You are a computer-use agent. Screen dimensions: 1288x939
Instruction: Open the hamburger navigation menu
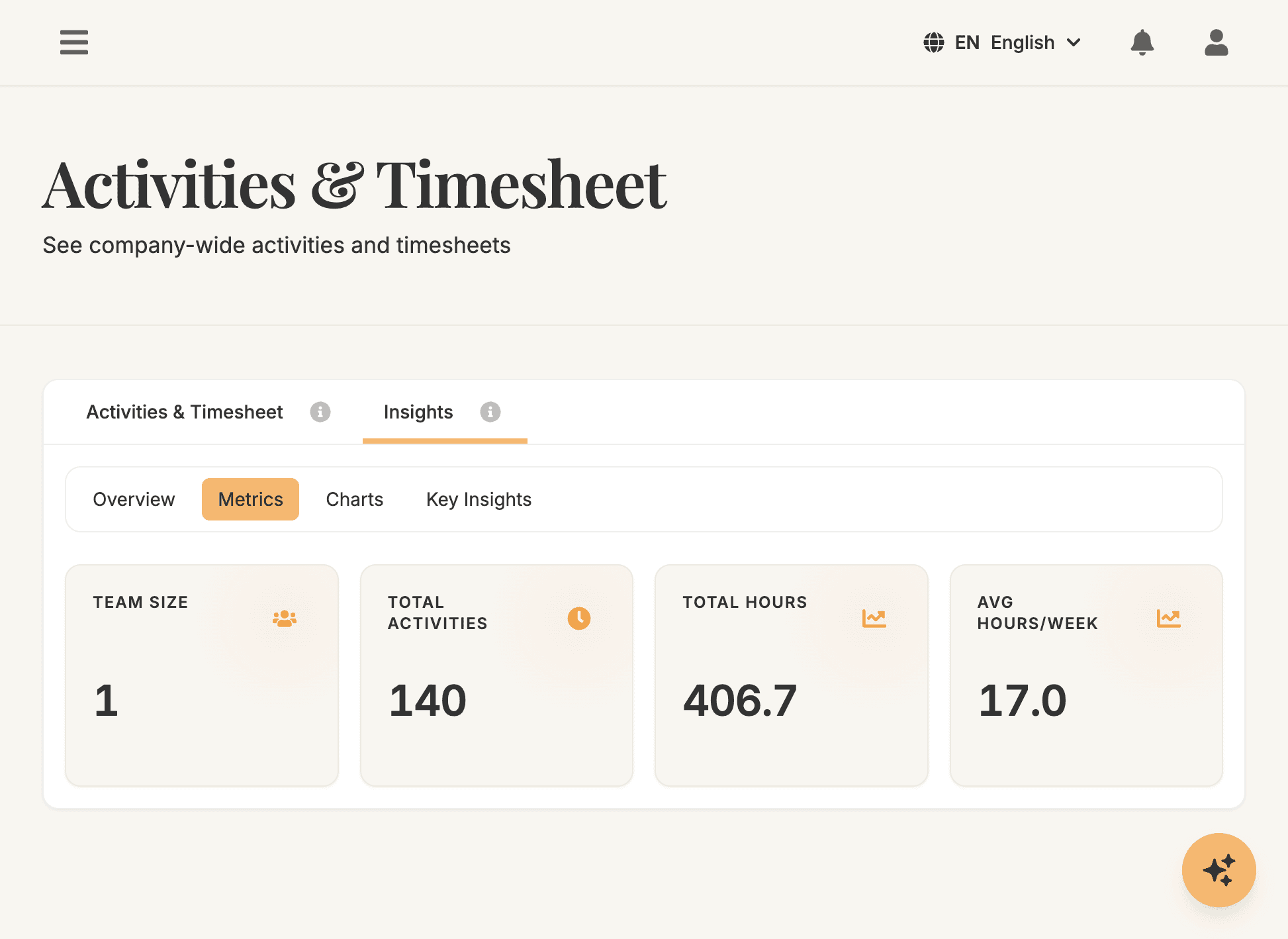[73, 42]
